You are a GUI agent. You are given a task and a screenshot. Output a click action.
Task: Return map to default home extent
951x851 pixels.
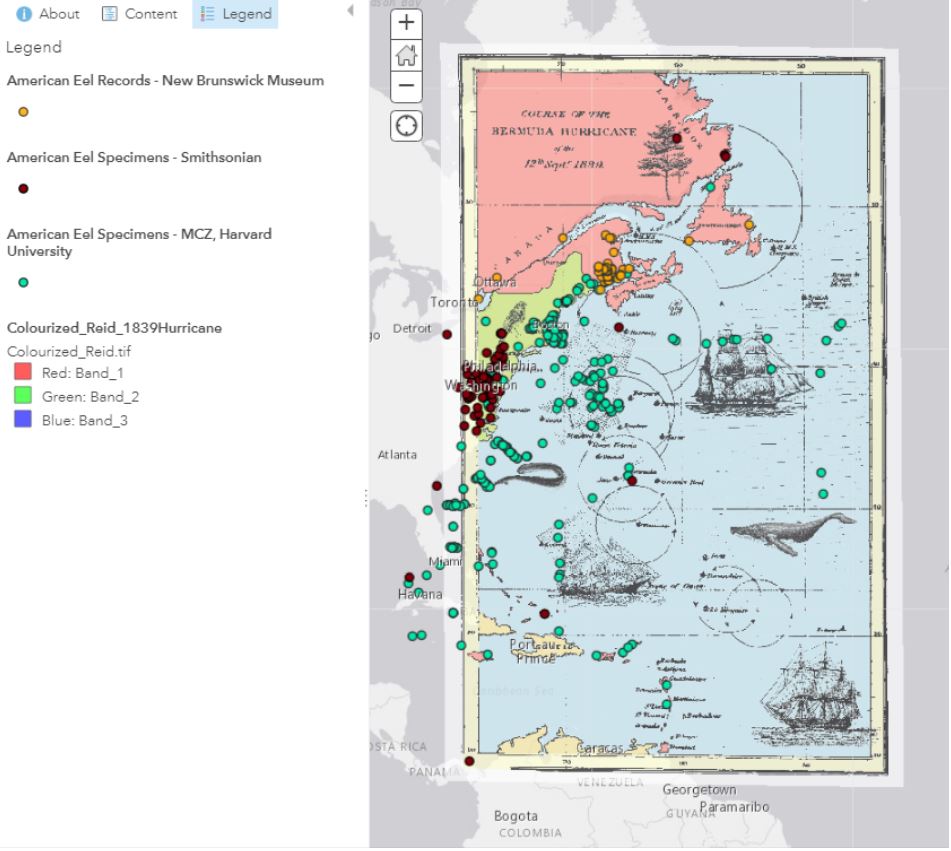(406, 55)
